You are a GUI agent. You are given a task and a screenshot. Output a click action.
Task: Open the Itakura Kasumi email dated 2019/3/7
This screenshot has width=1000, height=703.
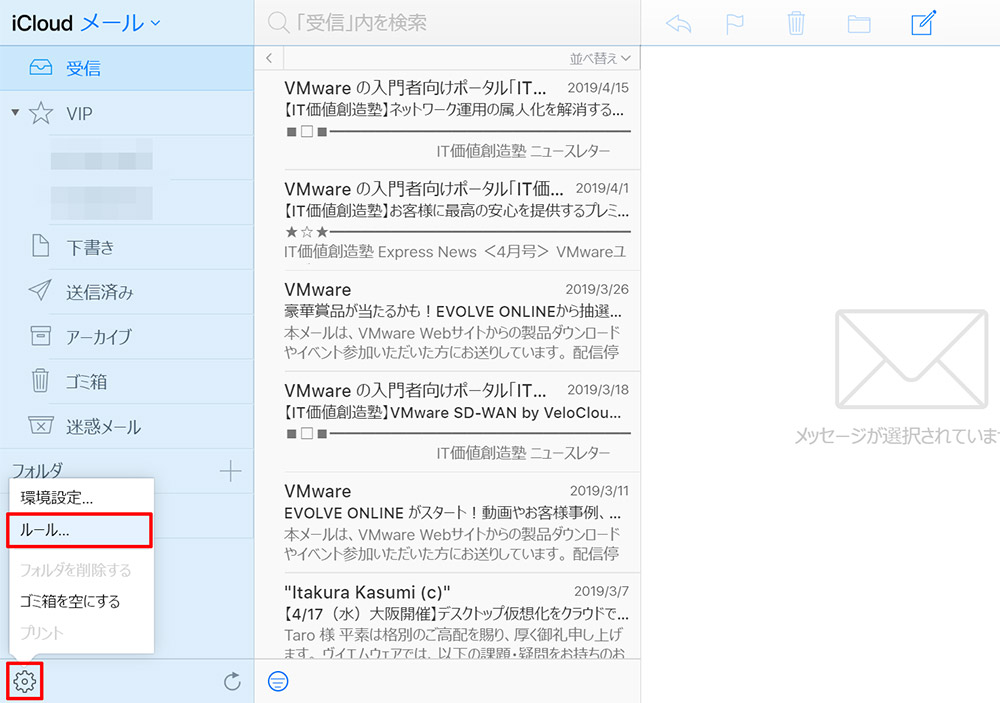448,616
